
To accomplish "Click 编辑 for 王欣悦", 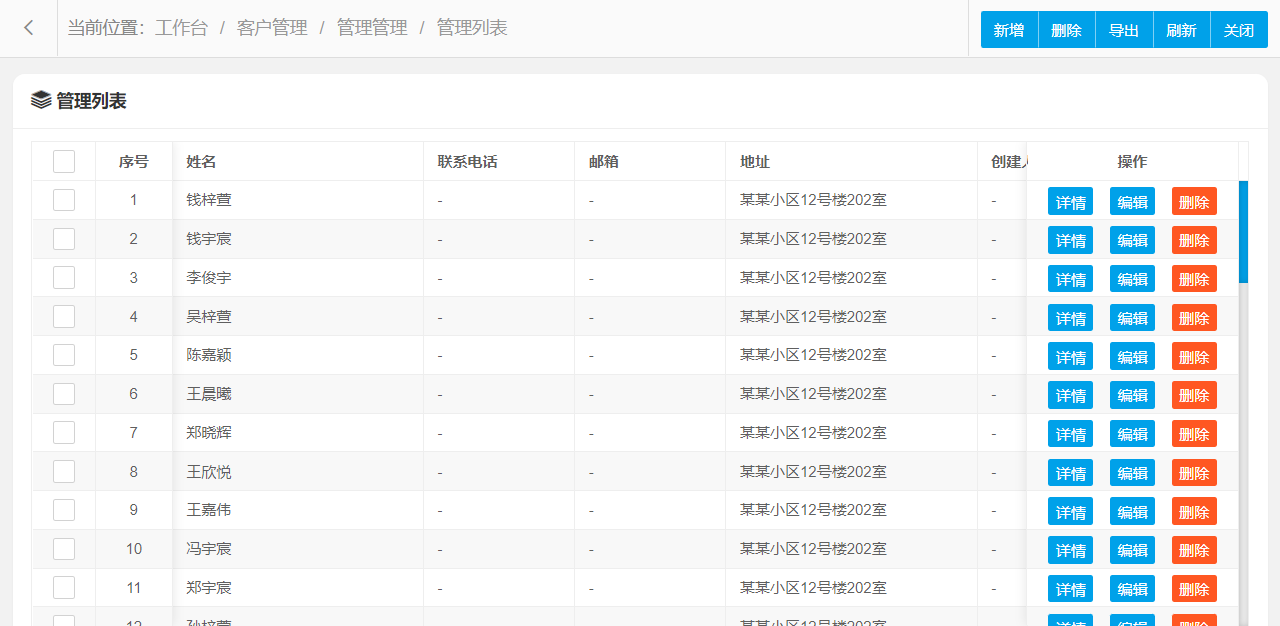I will [1132, 472].
